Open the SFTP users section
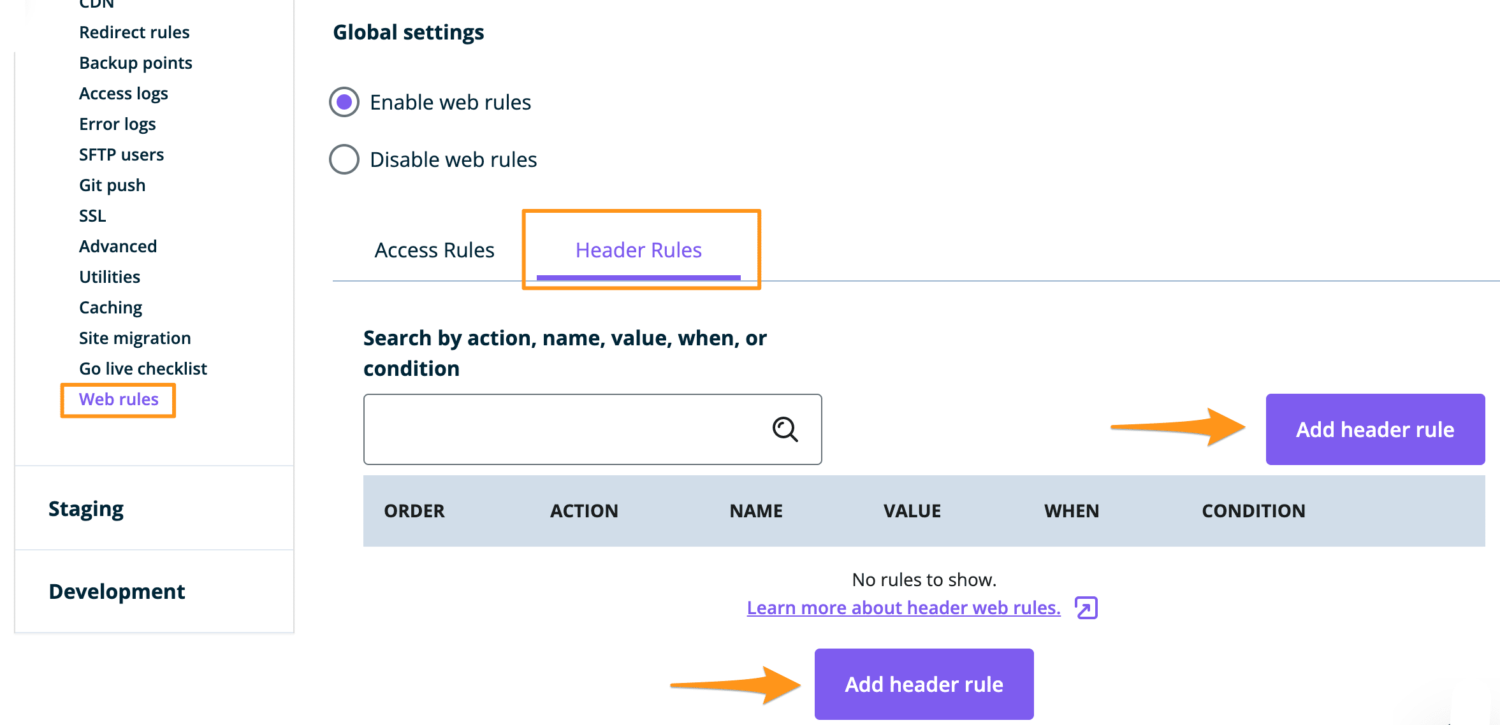The image size is (1500, 725). pyautogui.click(x=121, y=154)
